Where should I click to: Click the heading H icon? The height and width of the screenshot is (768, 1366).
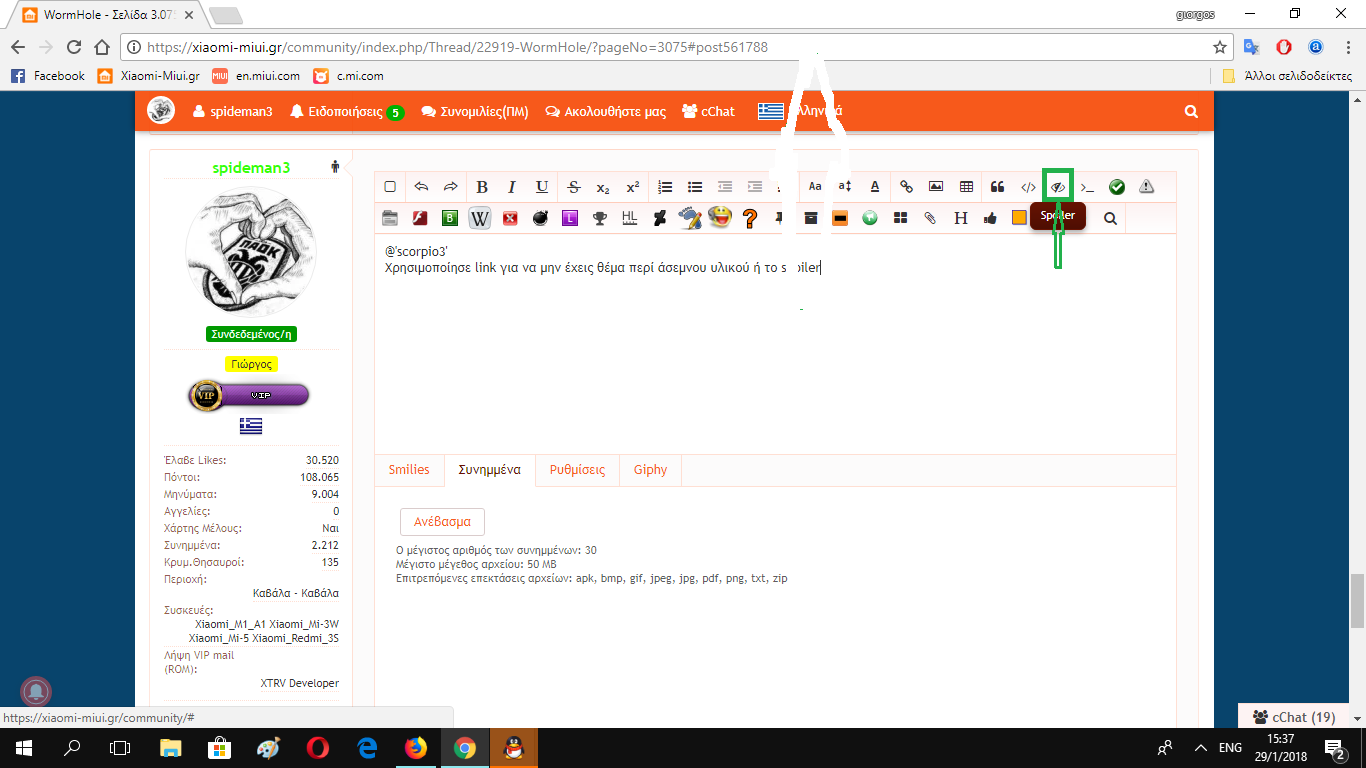[x=961, y=218]
